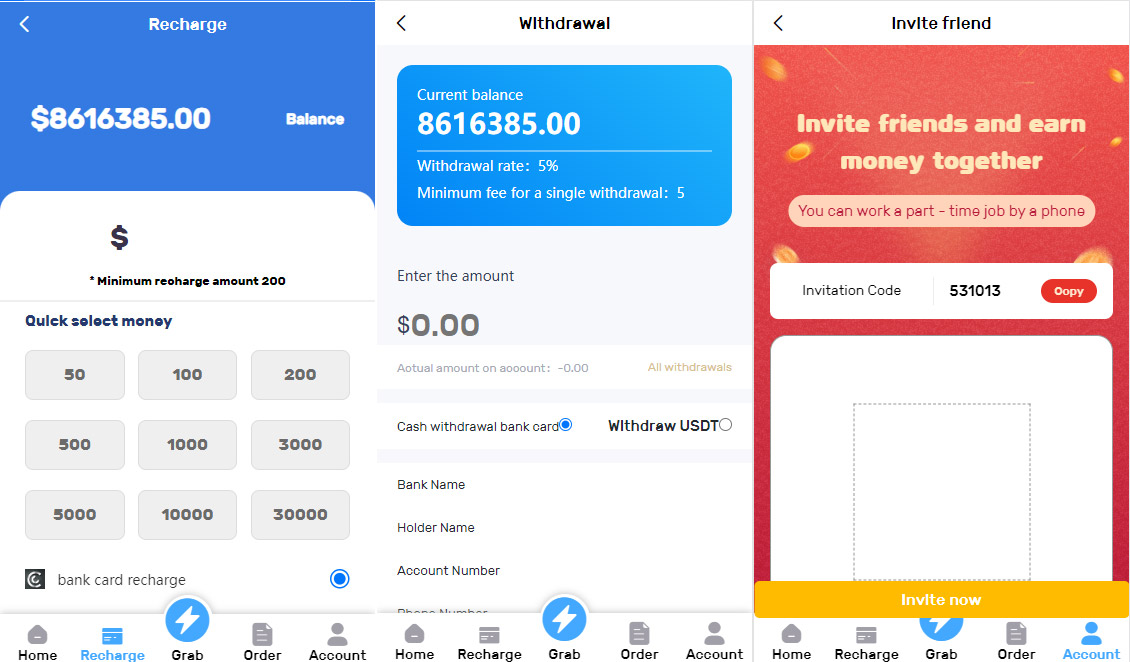Open Account tab on Invite friend panel

pyautogui.click(x=1091, y=641)
